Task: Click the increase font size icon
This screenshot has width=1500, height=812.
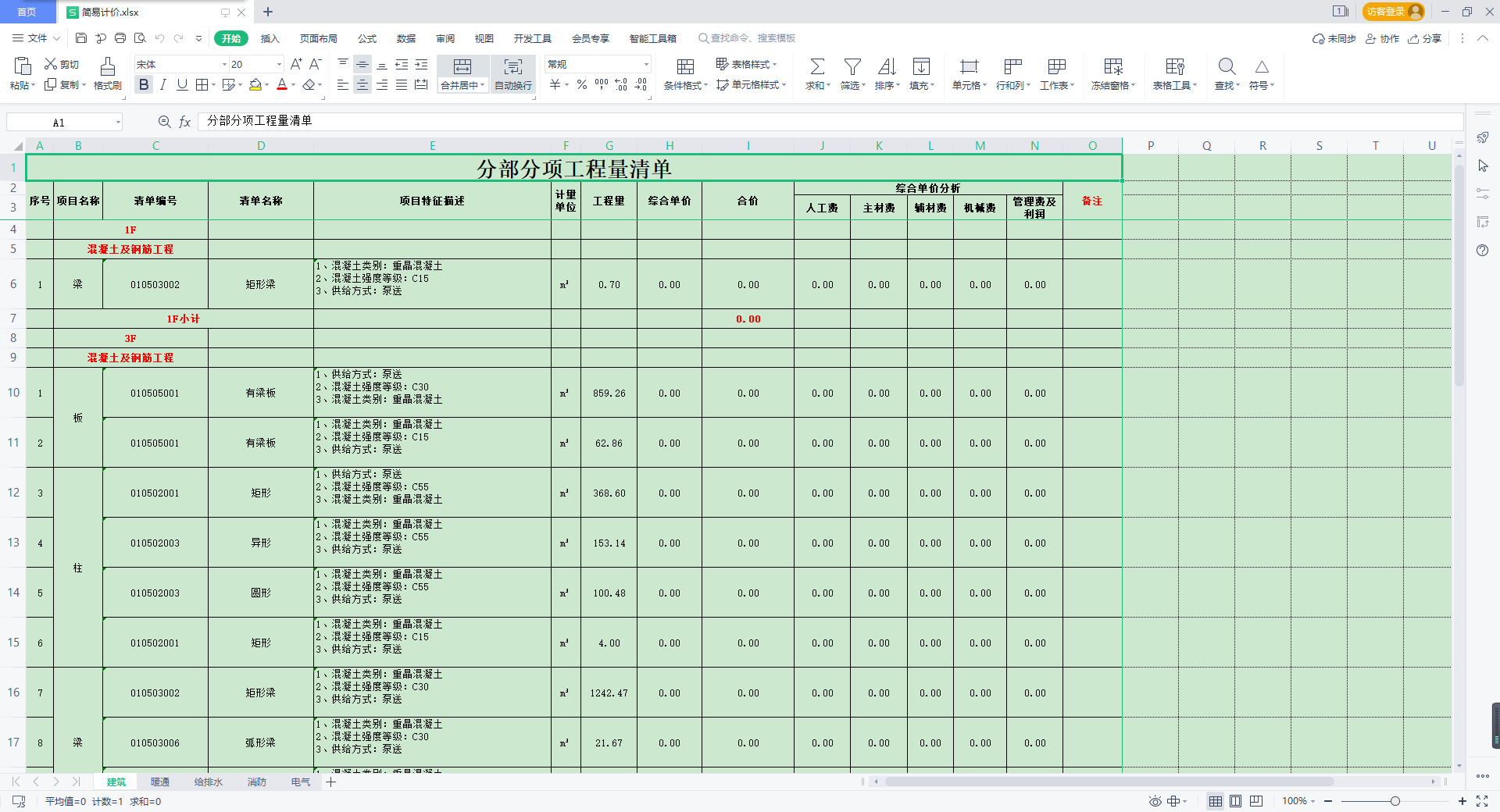Action: [x=296, y=64]
